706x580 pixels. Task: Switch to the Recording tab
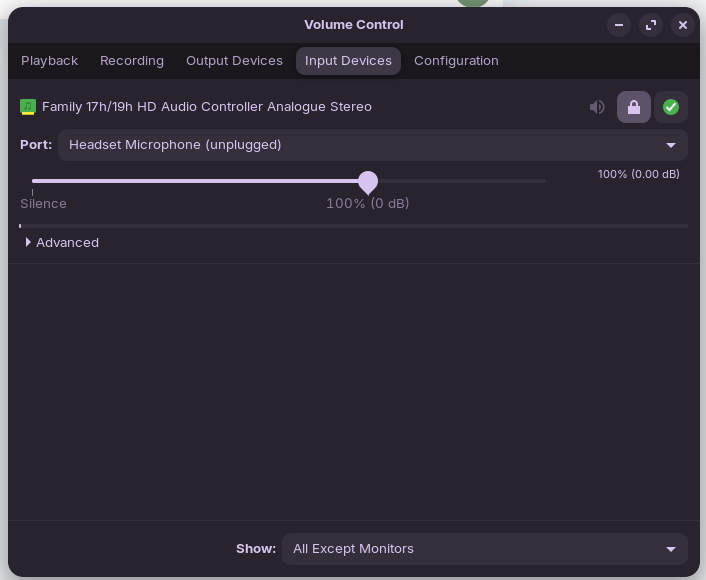132,61
